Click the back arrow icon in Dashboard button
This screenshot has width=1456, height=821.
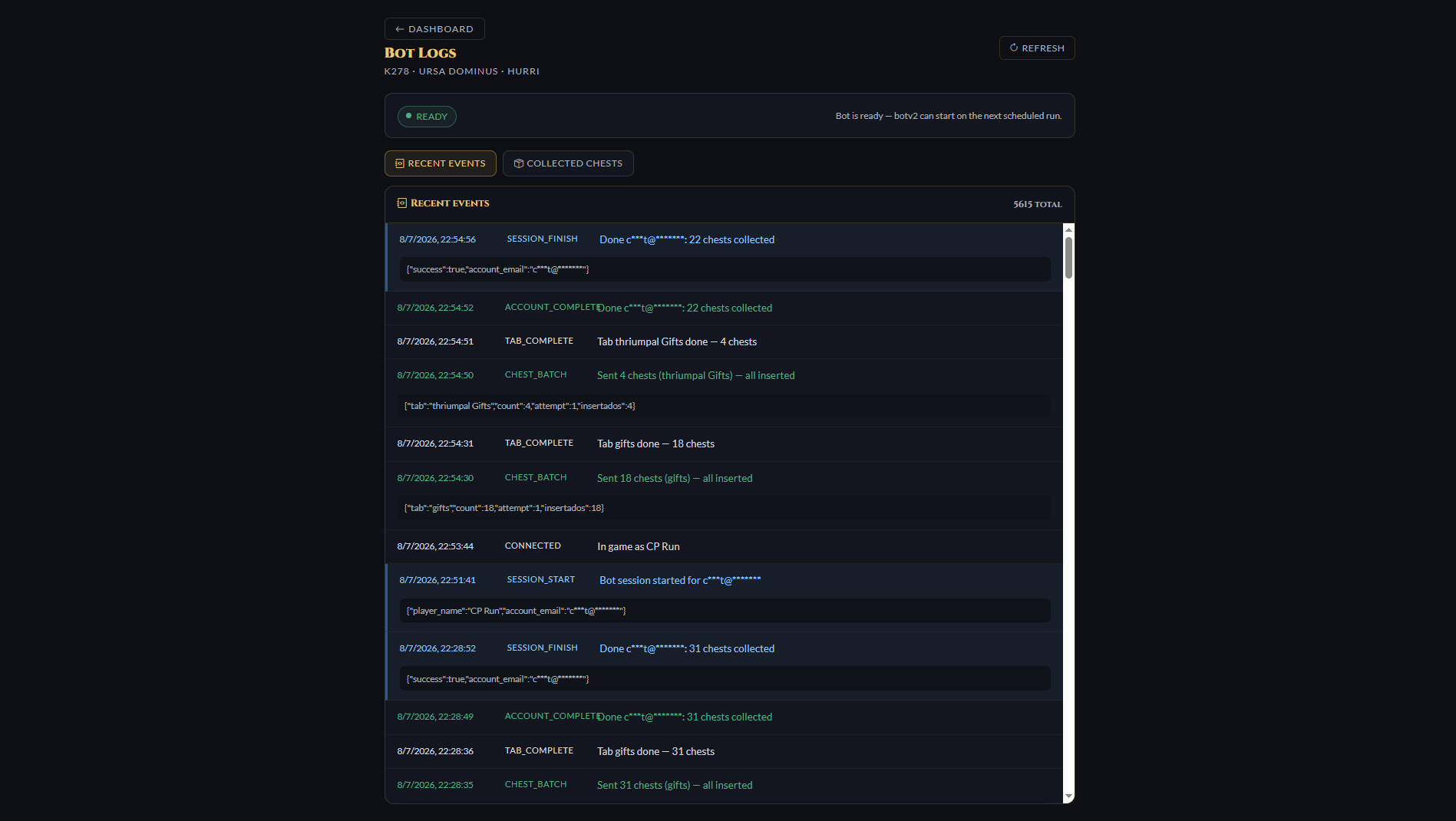(399, 29)
